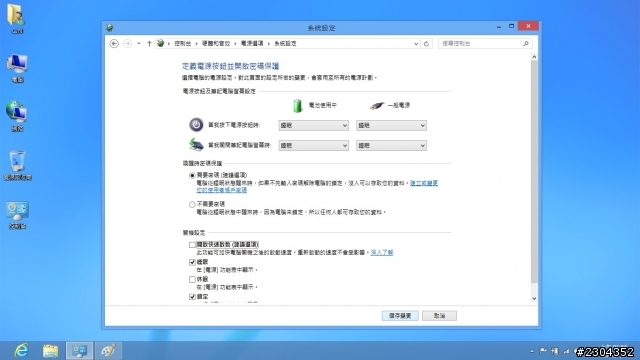Select the 需要密碼 (建議選項) radio button
The height and width of the screenshot is (360, 640).
[x=192, y=176]
